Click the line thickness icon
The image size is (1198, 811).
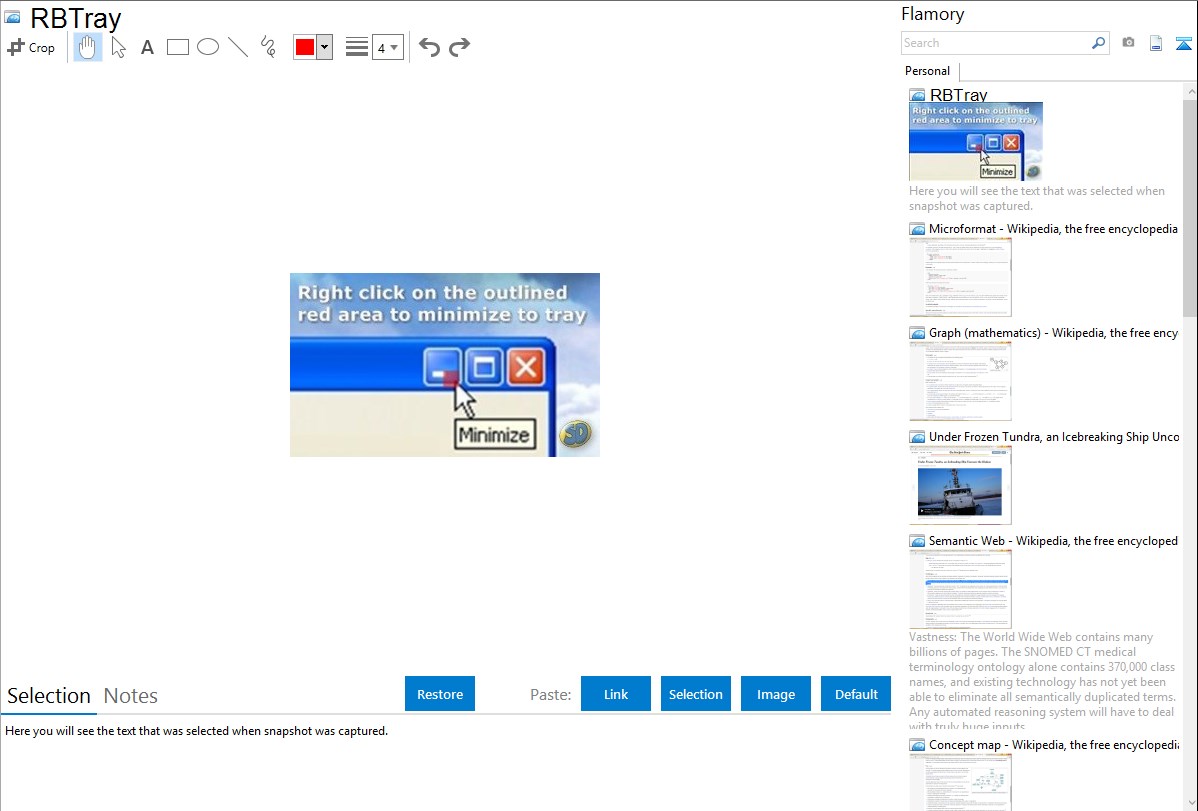click(x=357, y=47)
